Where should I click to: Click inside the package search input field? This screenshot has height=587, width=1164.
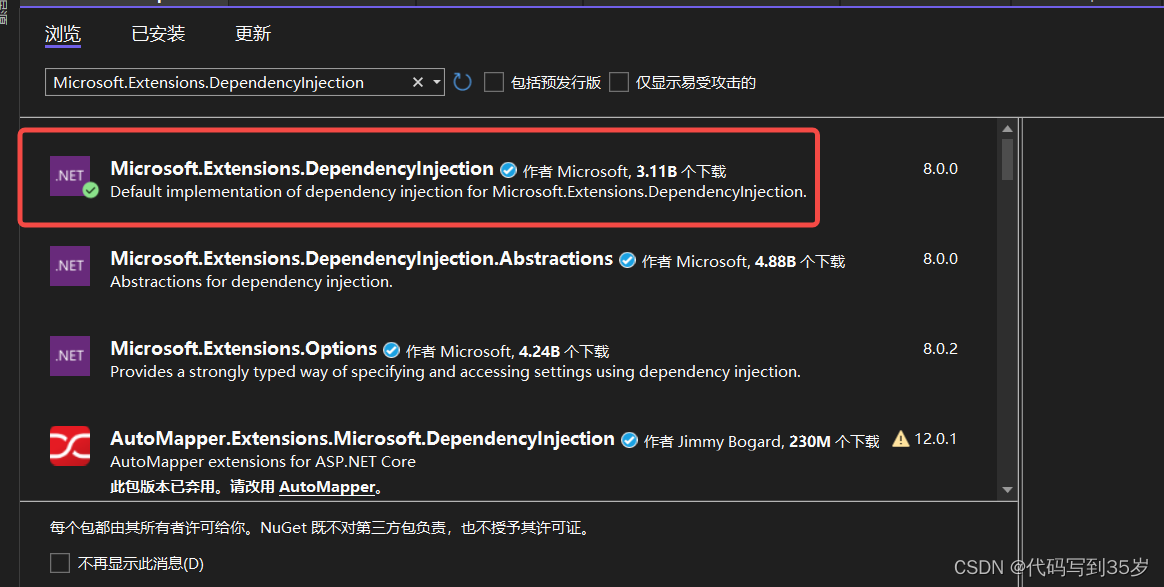click(x=230, y=81)
